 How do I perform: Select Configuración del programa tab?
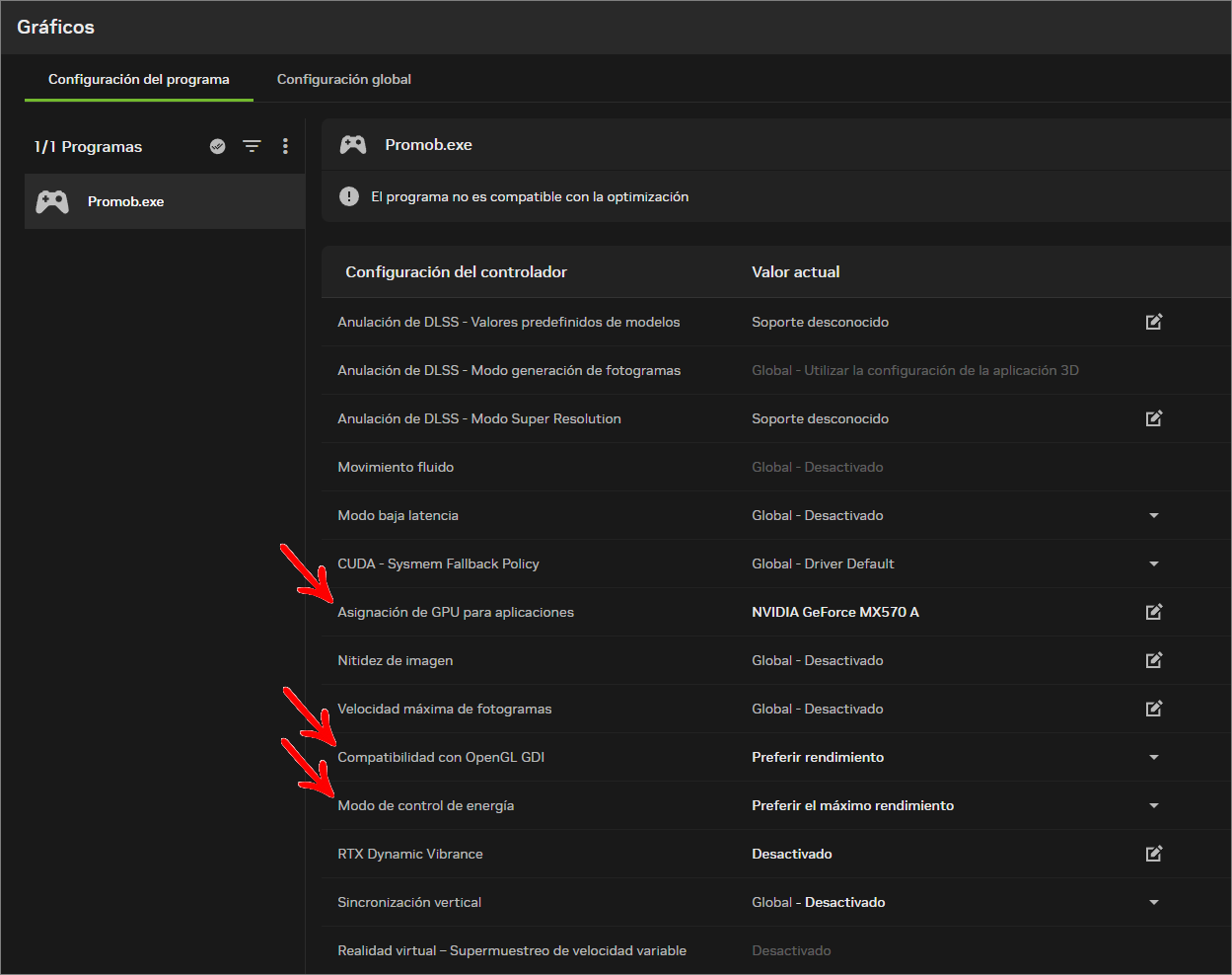139,79
